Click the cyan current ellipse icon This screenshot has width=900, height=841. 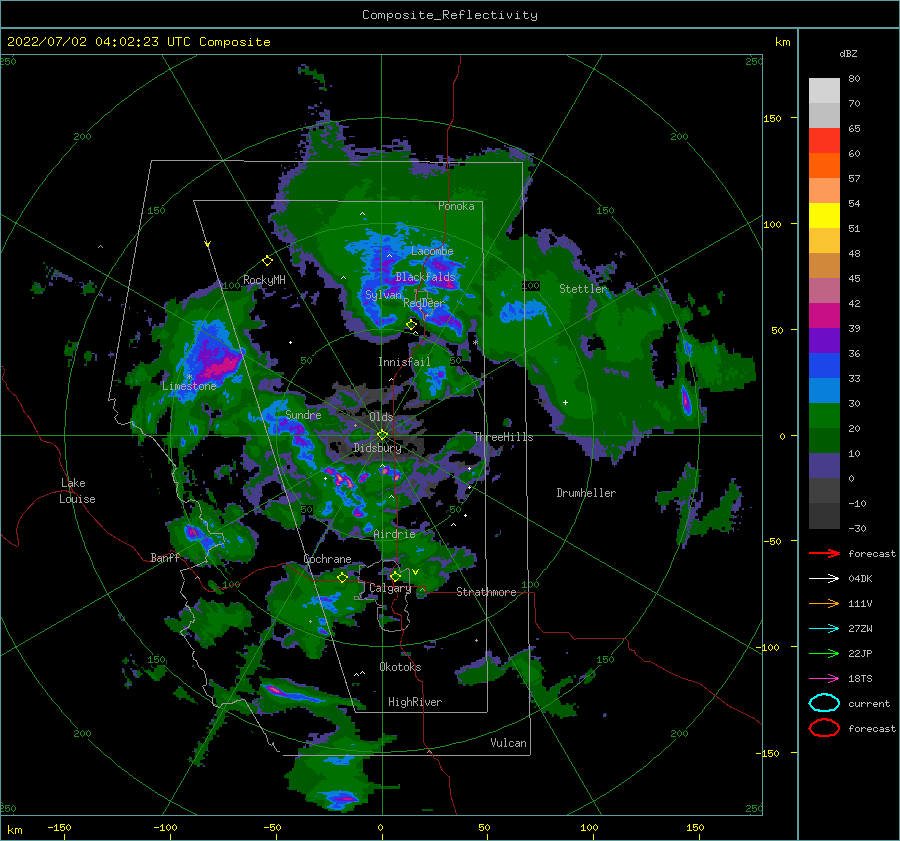click(824, 703)
